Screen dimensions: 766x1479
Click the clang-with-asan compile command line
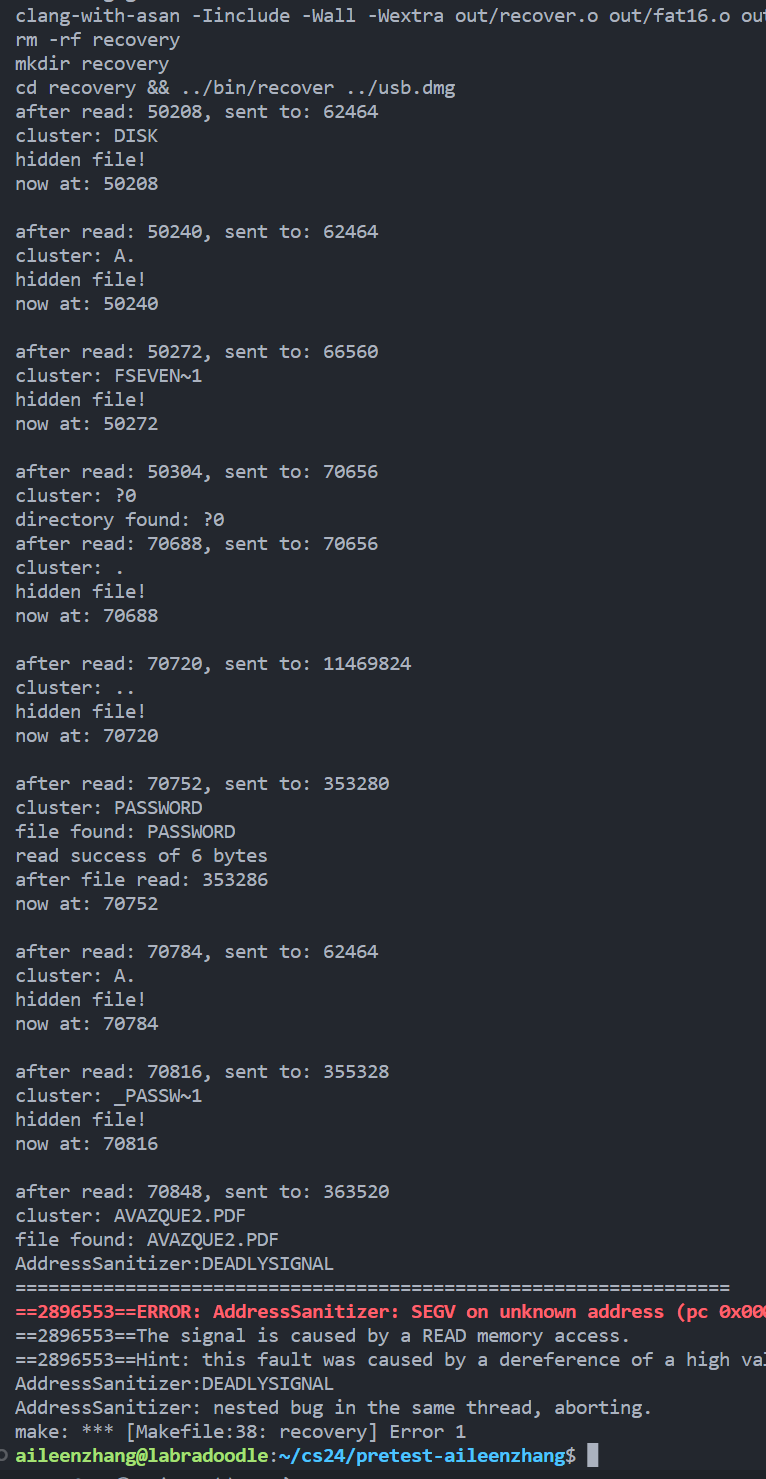coord(390,16)
